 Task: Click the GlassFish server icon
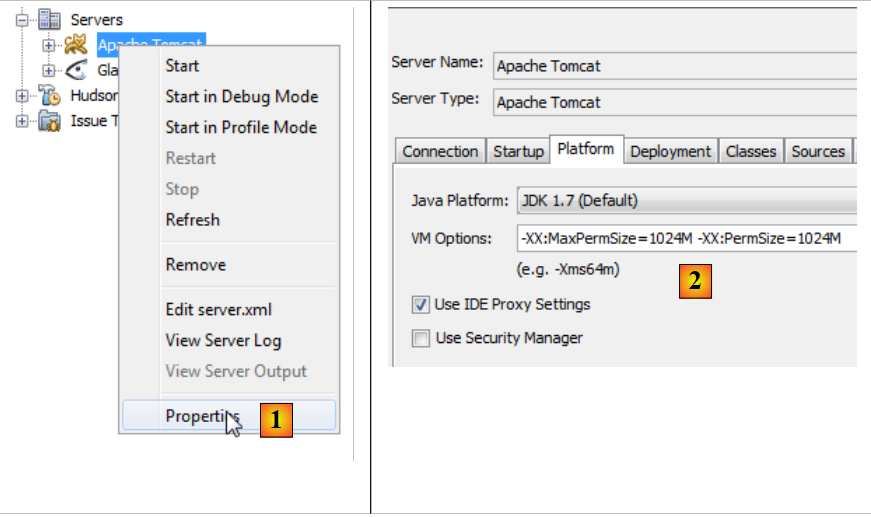coord(76,70)
